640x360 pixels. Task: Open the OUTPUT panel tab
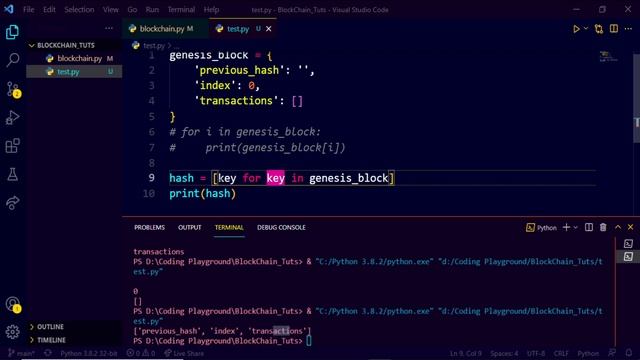[x=189, y=227]
